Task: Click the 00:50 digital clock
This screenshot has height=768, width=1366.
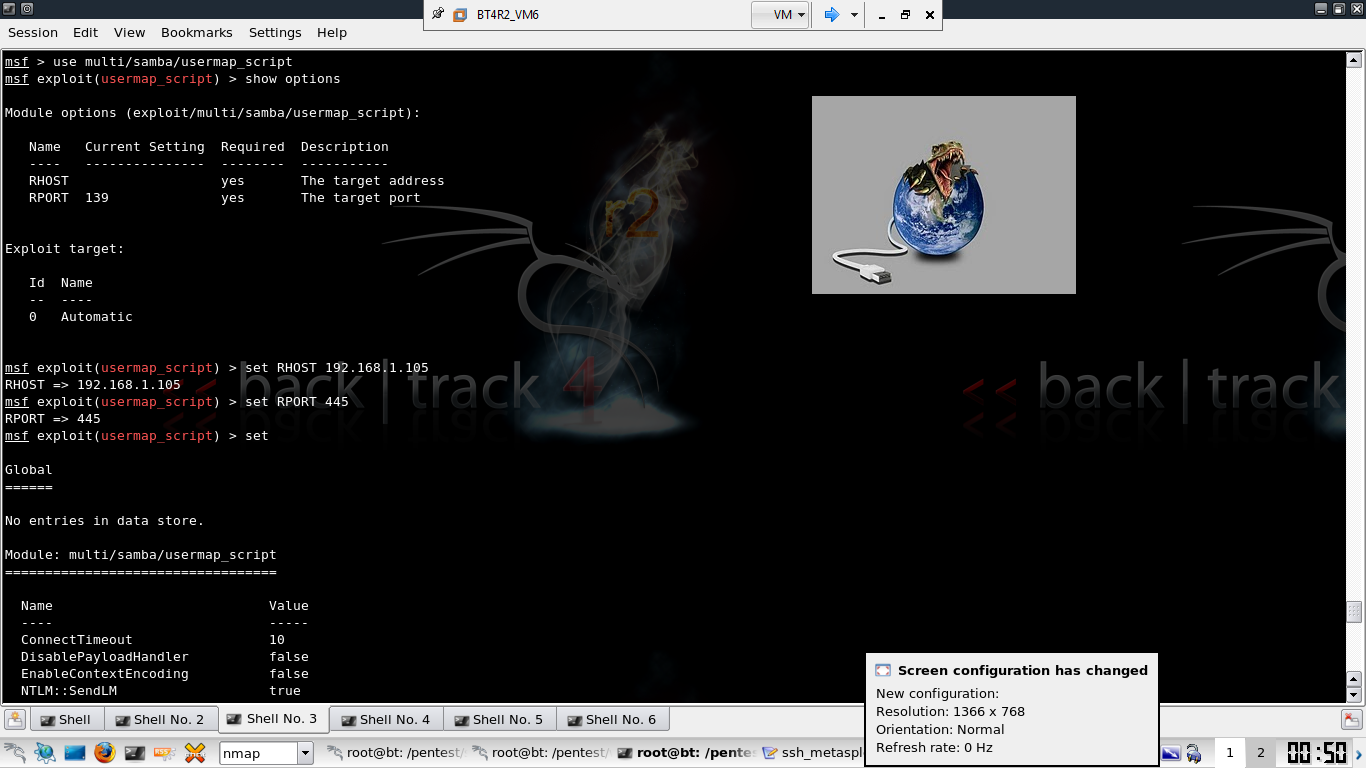Action: pos(1316,753)
